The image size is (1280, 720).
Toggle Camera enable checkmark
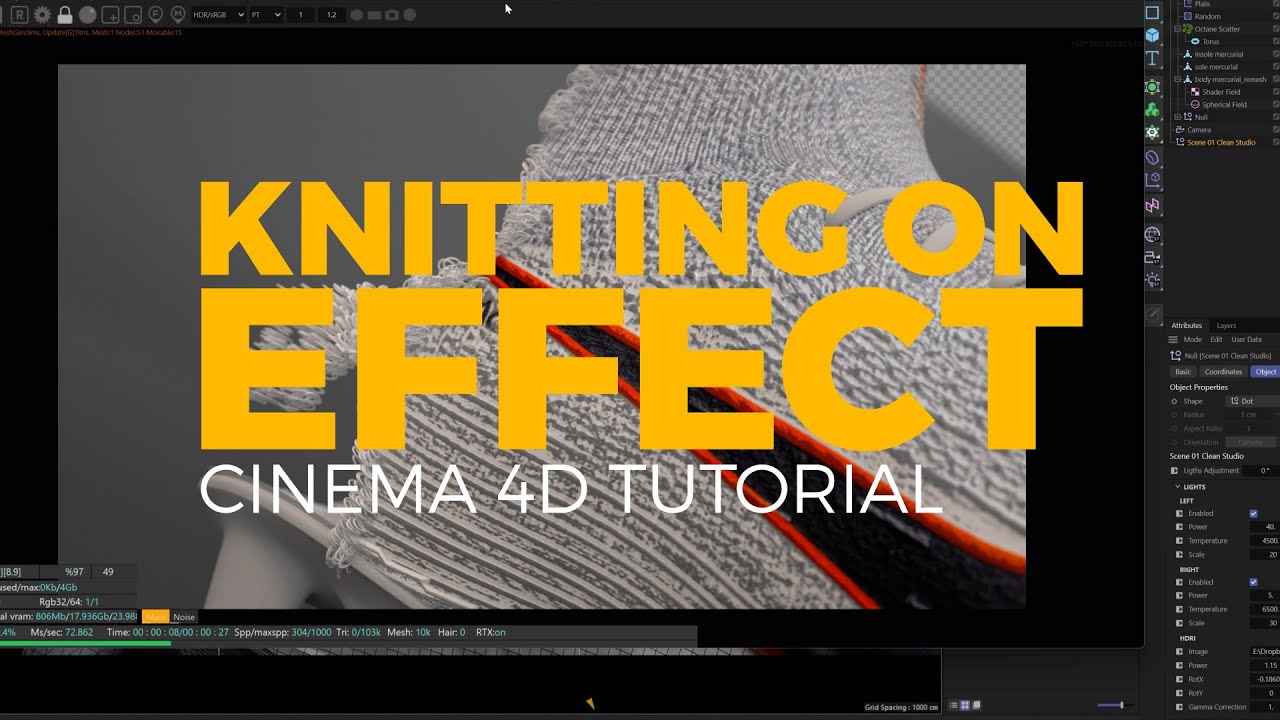click(x=1276, y=130)
